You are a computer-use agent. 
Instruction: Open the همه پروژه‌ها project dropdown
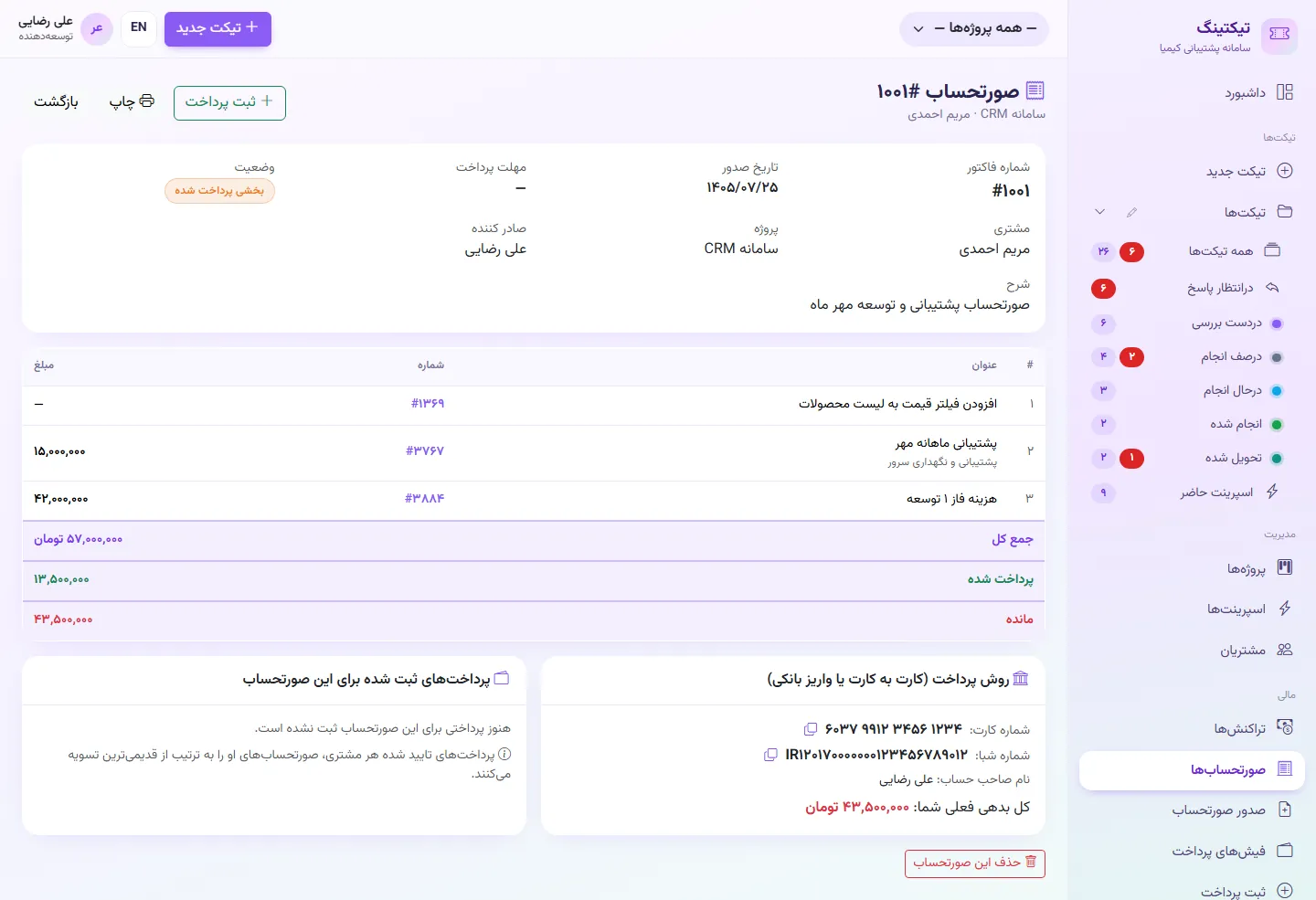coord(974,28)
